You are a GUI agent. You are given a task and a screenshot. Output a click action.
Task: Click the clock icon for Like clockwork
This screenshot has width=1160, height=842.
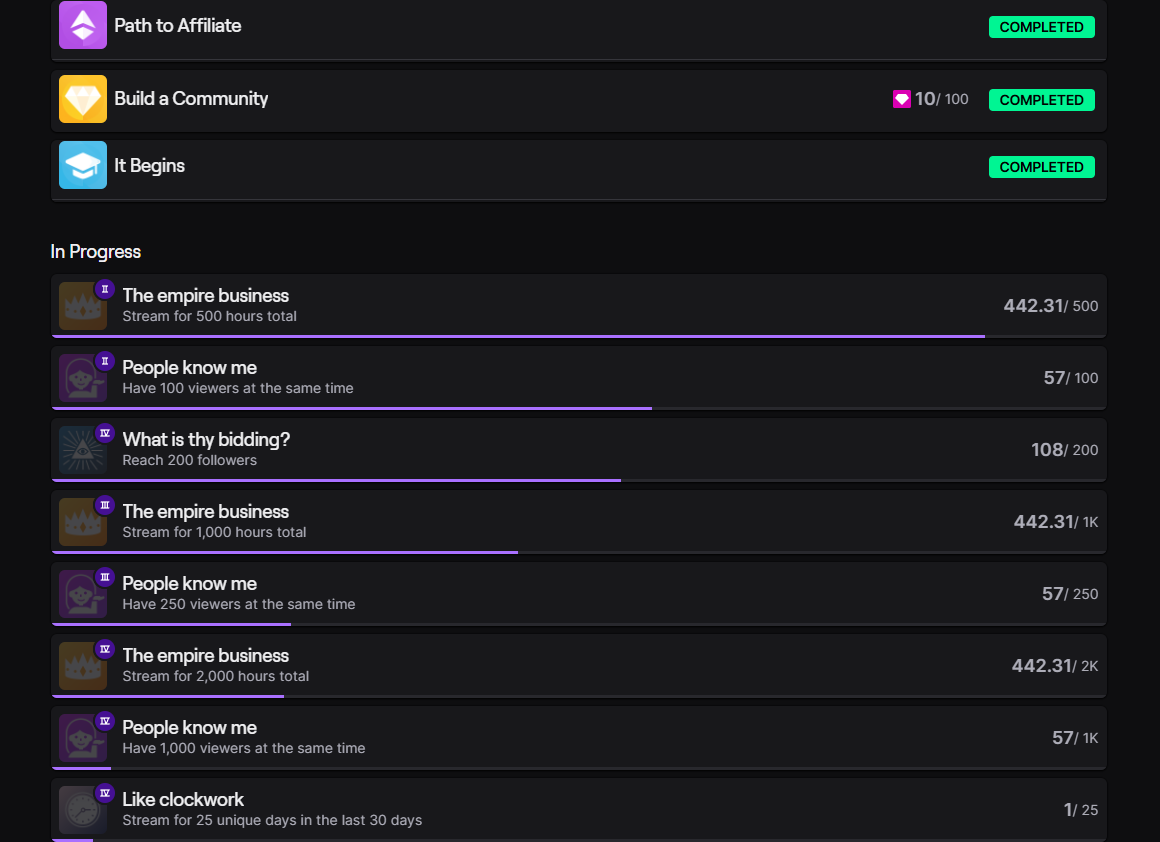(x=83, y=810)
